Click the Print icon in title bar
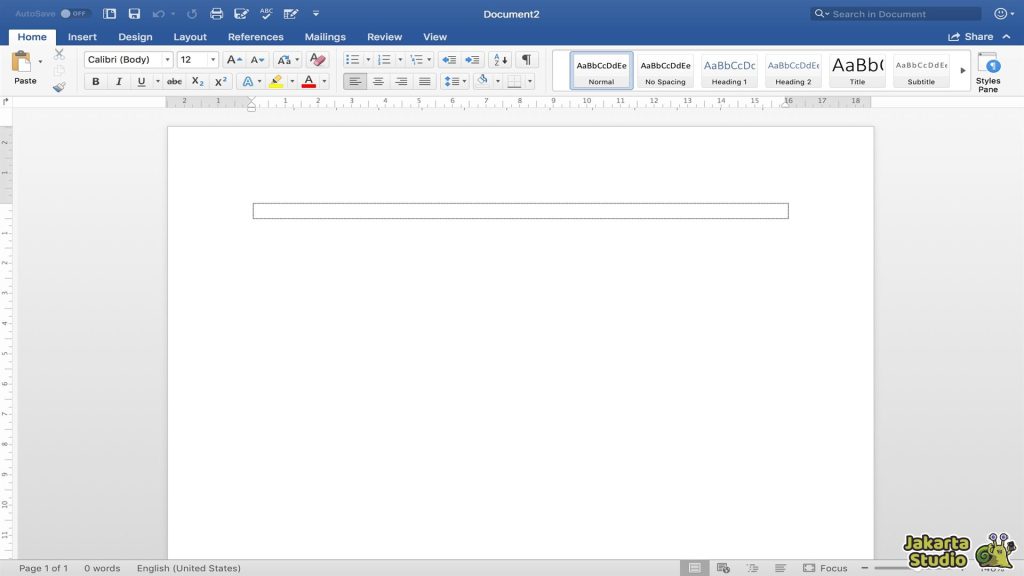The height and width of the screenshot is (576, 1024). 216,14
